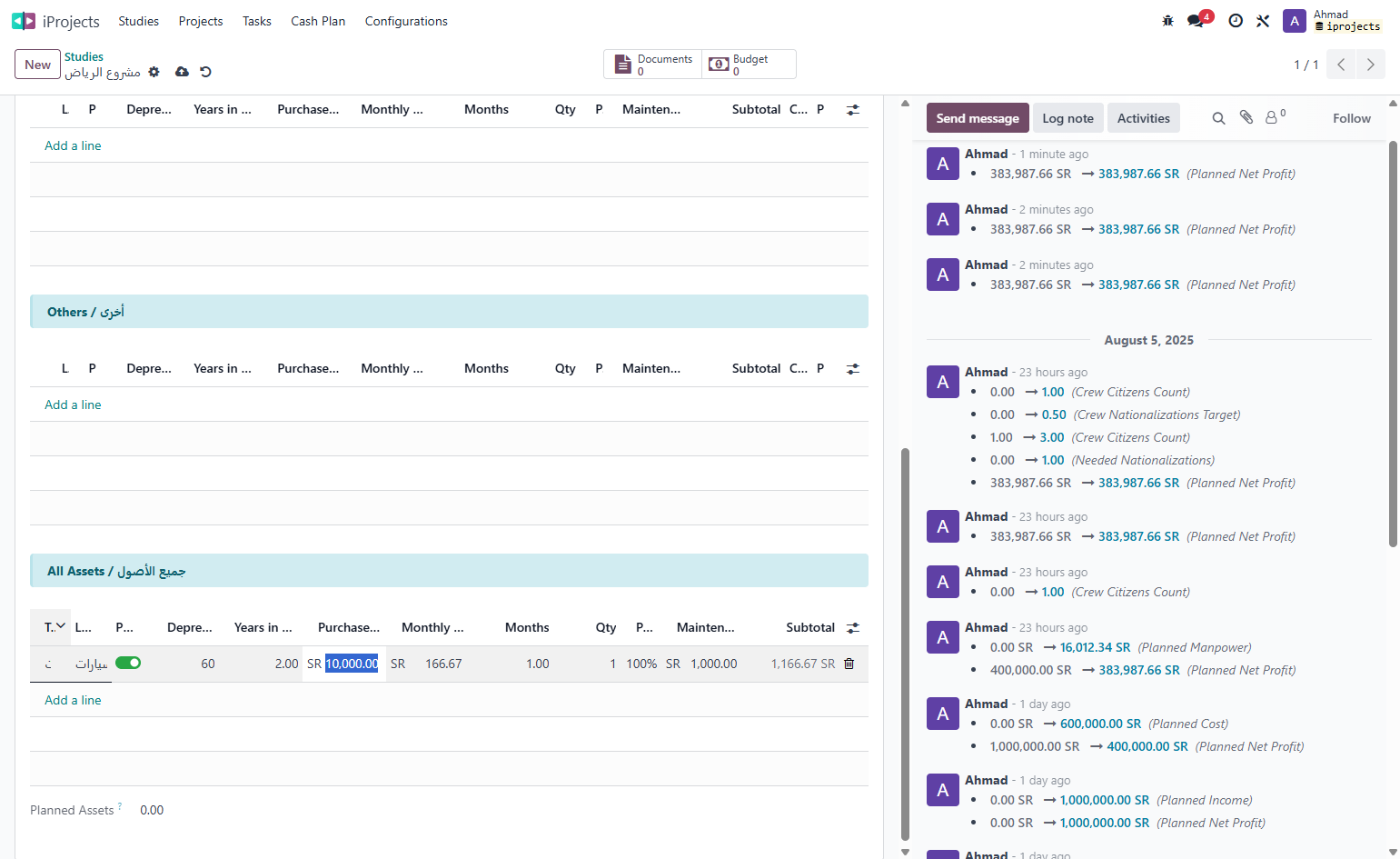Click the New button
Viewport: 1400px width, 859px height.
click(37, 65)
